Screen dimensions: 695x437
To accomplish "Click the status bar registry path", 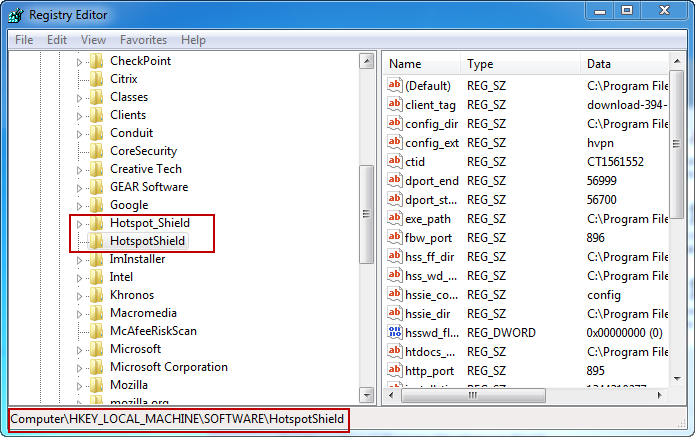I will 177,419.
